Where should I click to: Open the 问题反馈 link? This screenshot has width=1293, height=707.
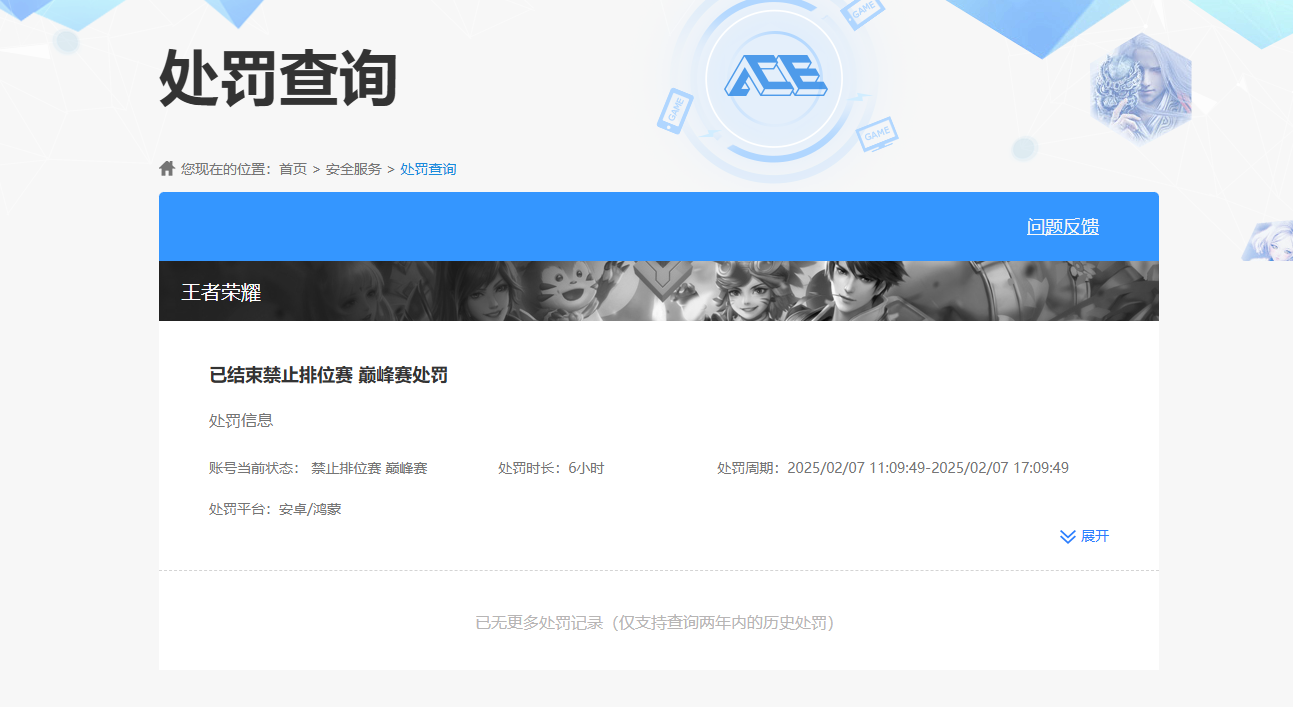pyautogui.click(x=1063, y=227)
